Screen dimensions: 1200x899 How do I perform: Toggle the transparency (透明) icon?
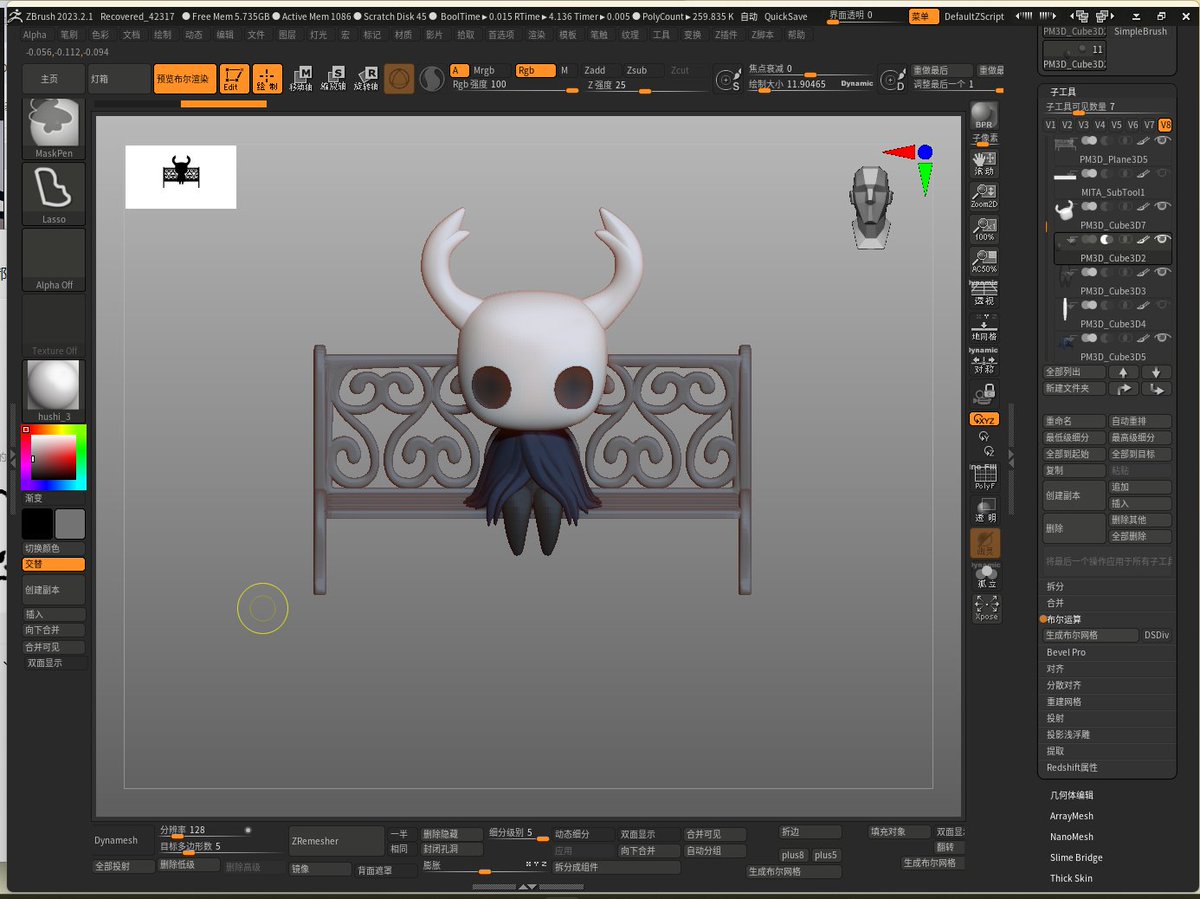click(985, 510)
